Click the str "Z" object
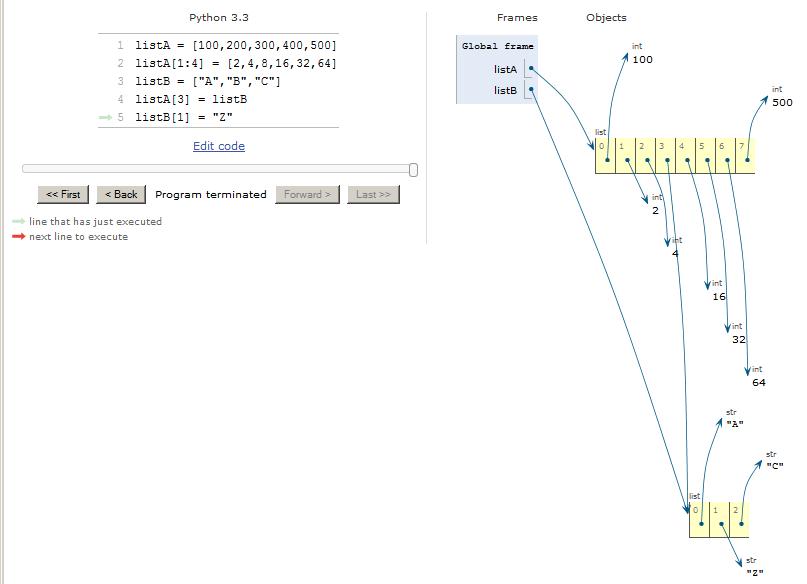This screenshot has width=807, height=584. [x=754, y=573]
